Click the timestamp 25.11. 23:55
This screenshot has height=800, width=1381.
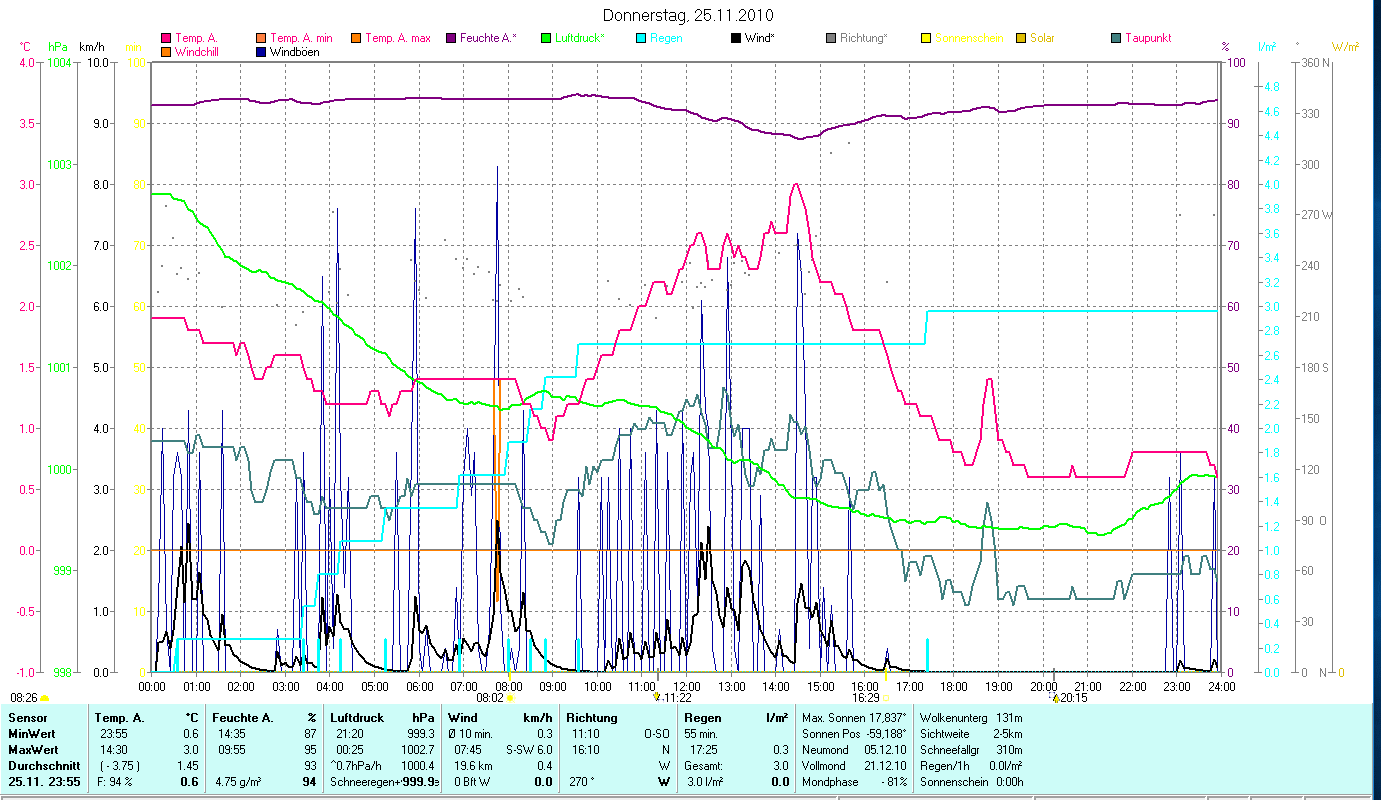tap(46, 782)
